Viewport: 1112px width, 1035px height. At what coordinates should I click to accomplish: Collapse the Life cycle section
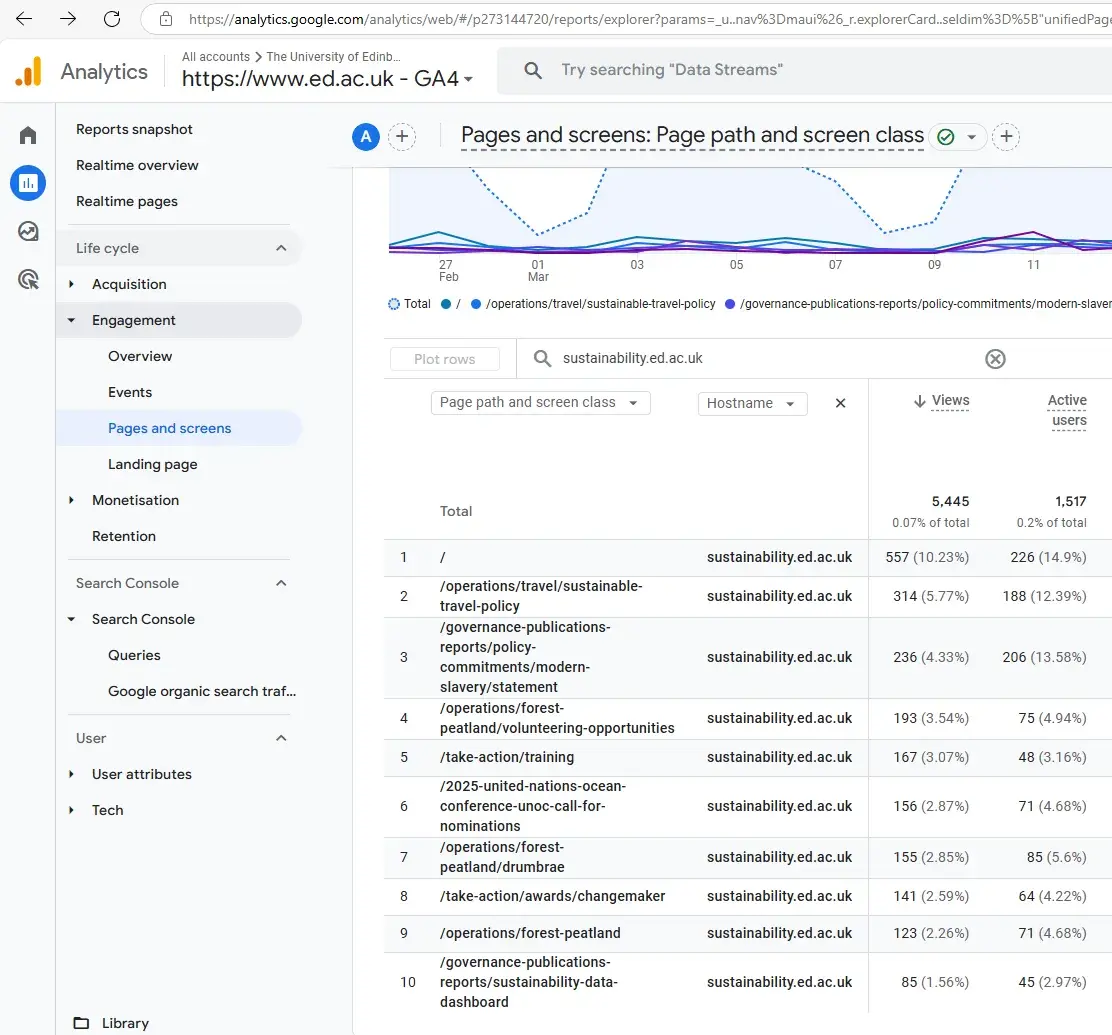pos(281,248)
